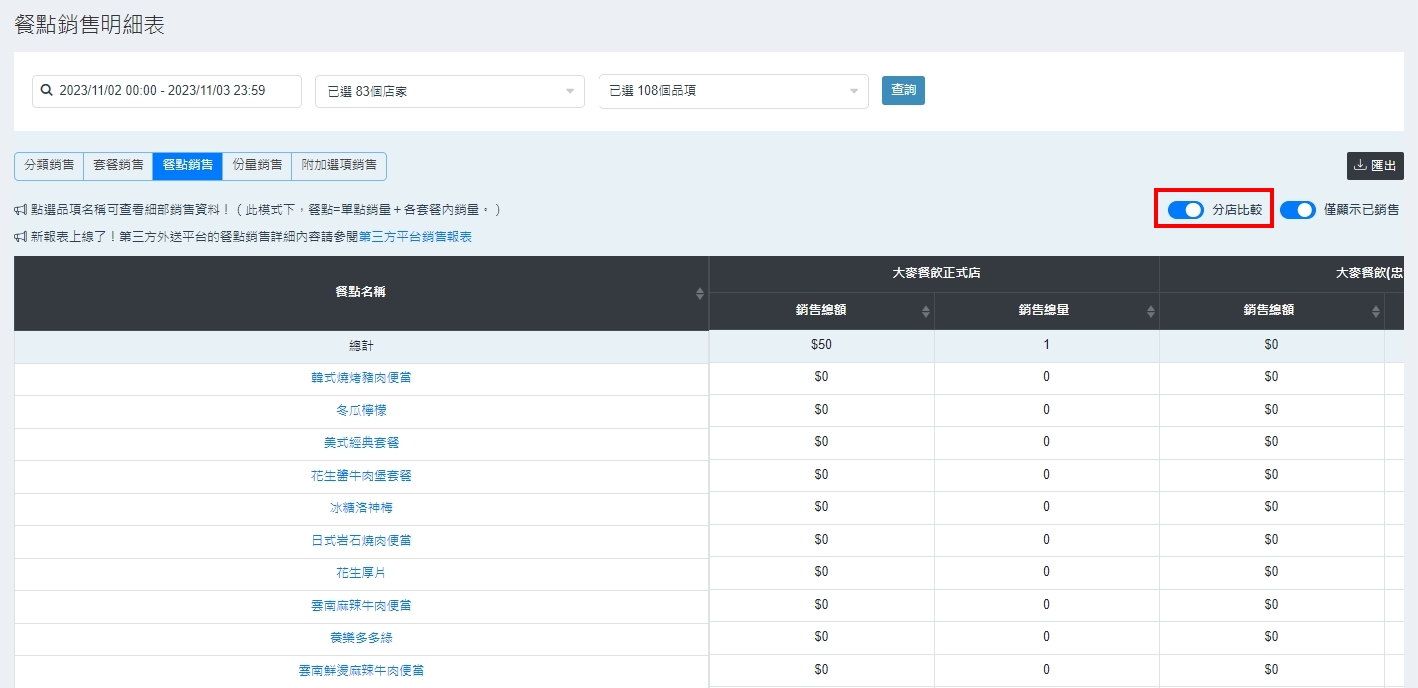1418x688 pixels.
Task: Click the megaphone icon beside 點選品項名稱 notice
Action: coord(21,210)
